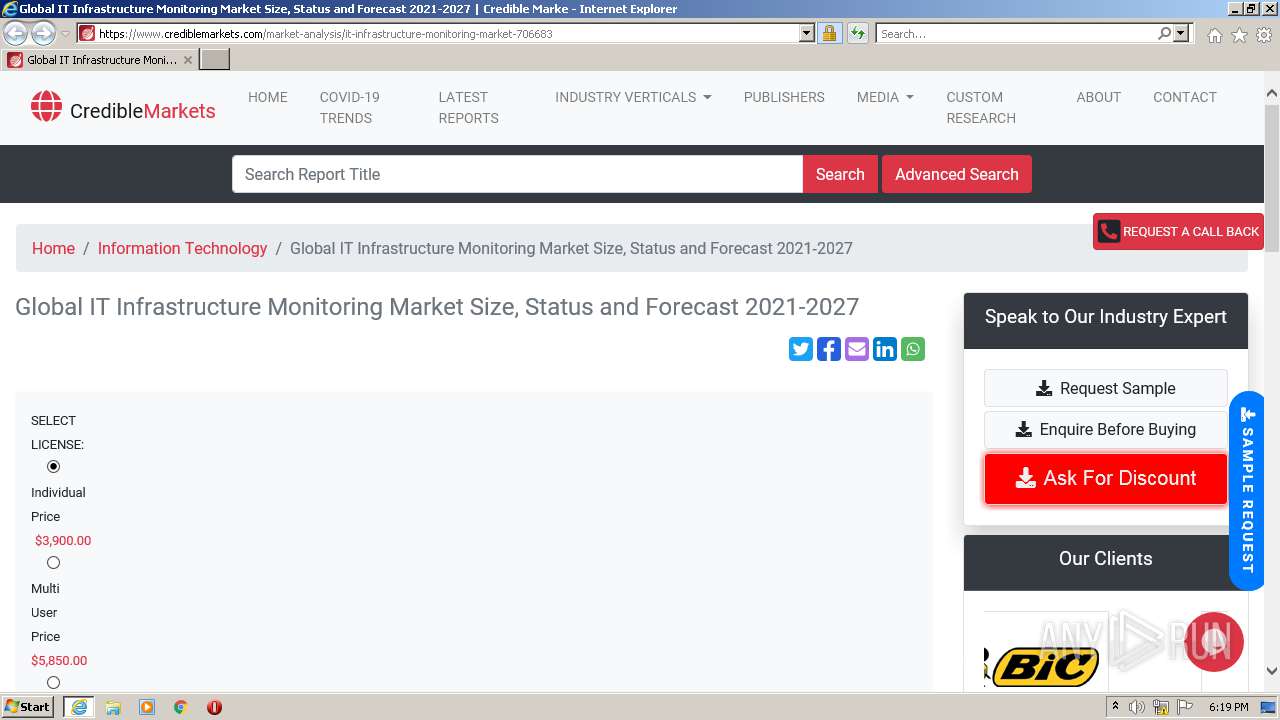Refresh the page using address bar icon
The width and height of the screenshot is (1280, 720).
857,33
